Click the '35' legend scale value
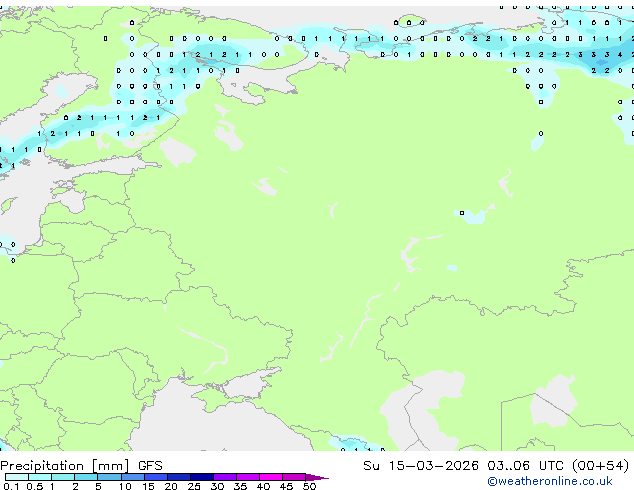 coord(240,486)
